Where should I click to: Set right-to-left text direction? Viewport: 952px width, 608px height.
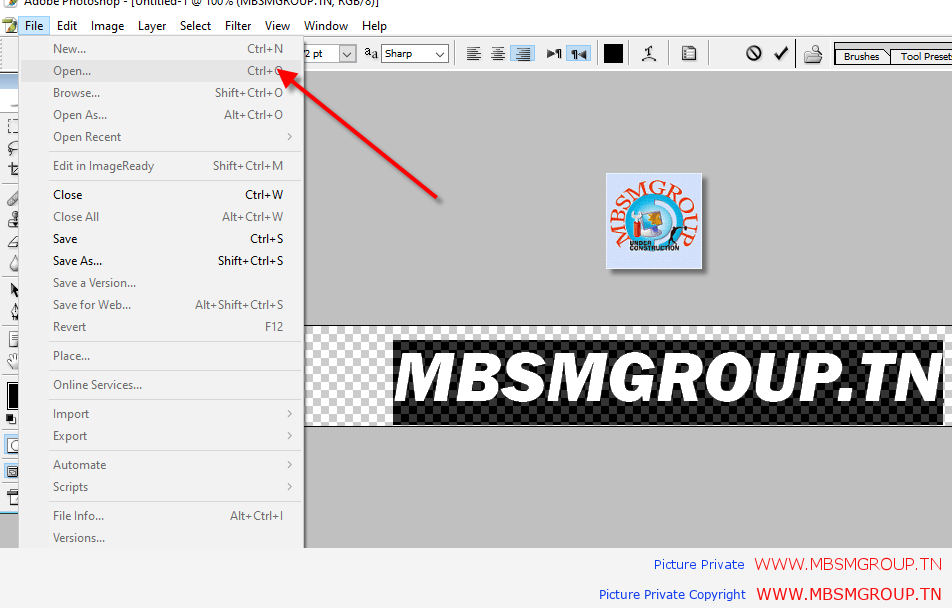pyautogui.click(x=579, y=54)
